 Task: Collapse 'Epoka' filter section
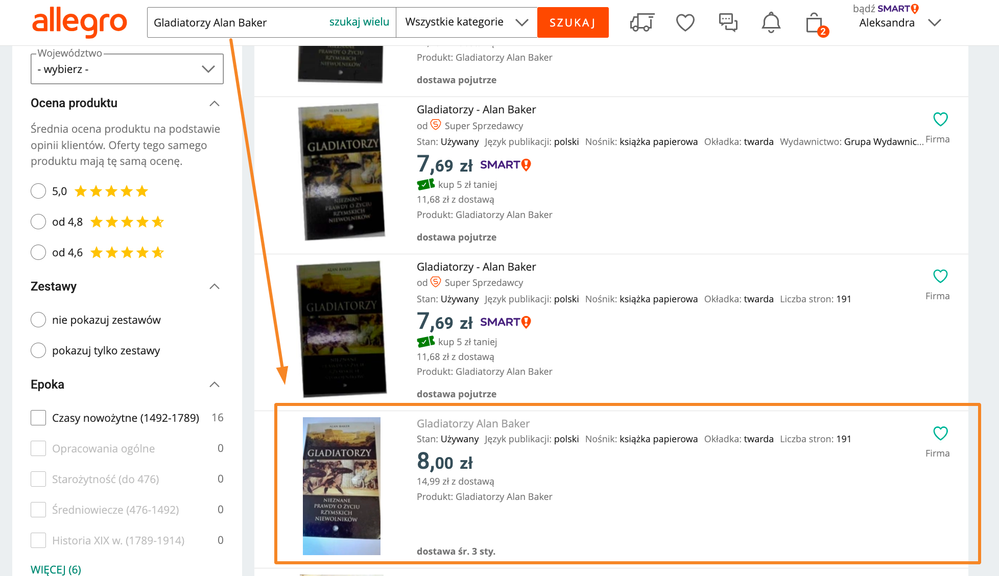point(215,385)
